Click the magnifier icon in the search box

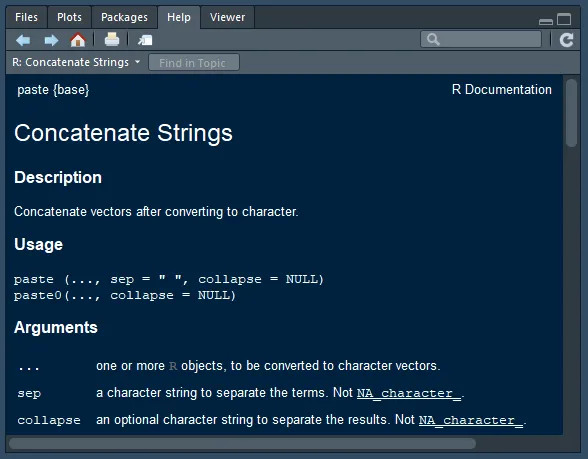433,39
